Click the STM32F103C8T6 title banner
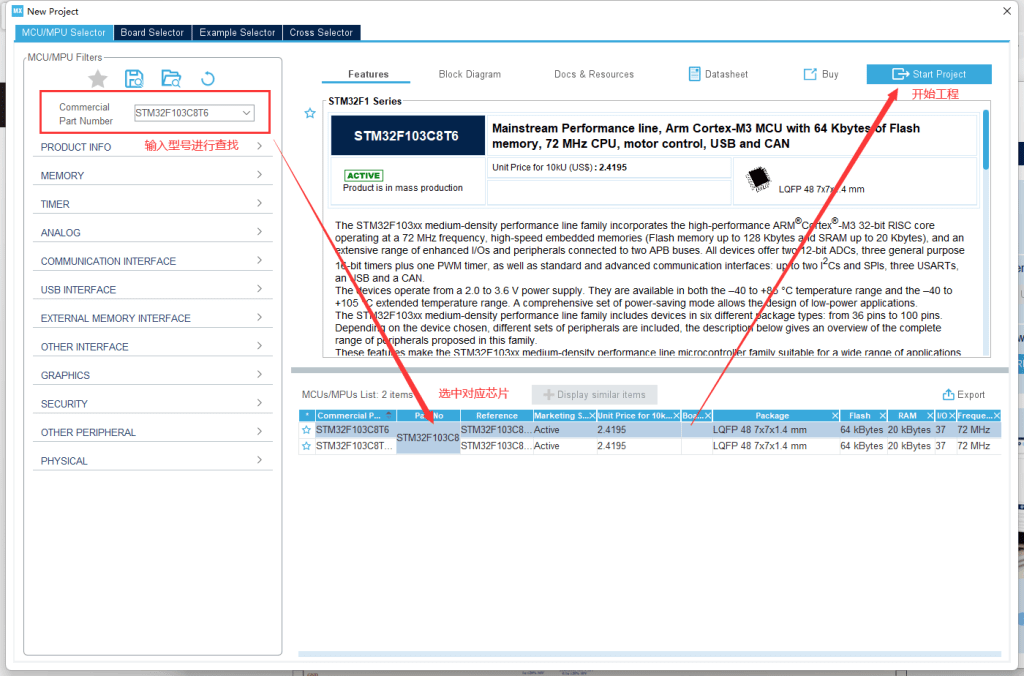Image resolution: width=1024 pixels, height=676 pixels. point(408,136)
